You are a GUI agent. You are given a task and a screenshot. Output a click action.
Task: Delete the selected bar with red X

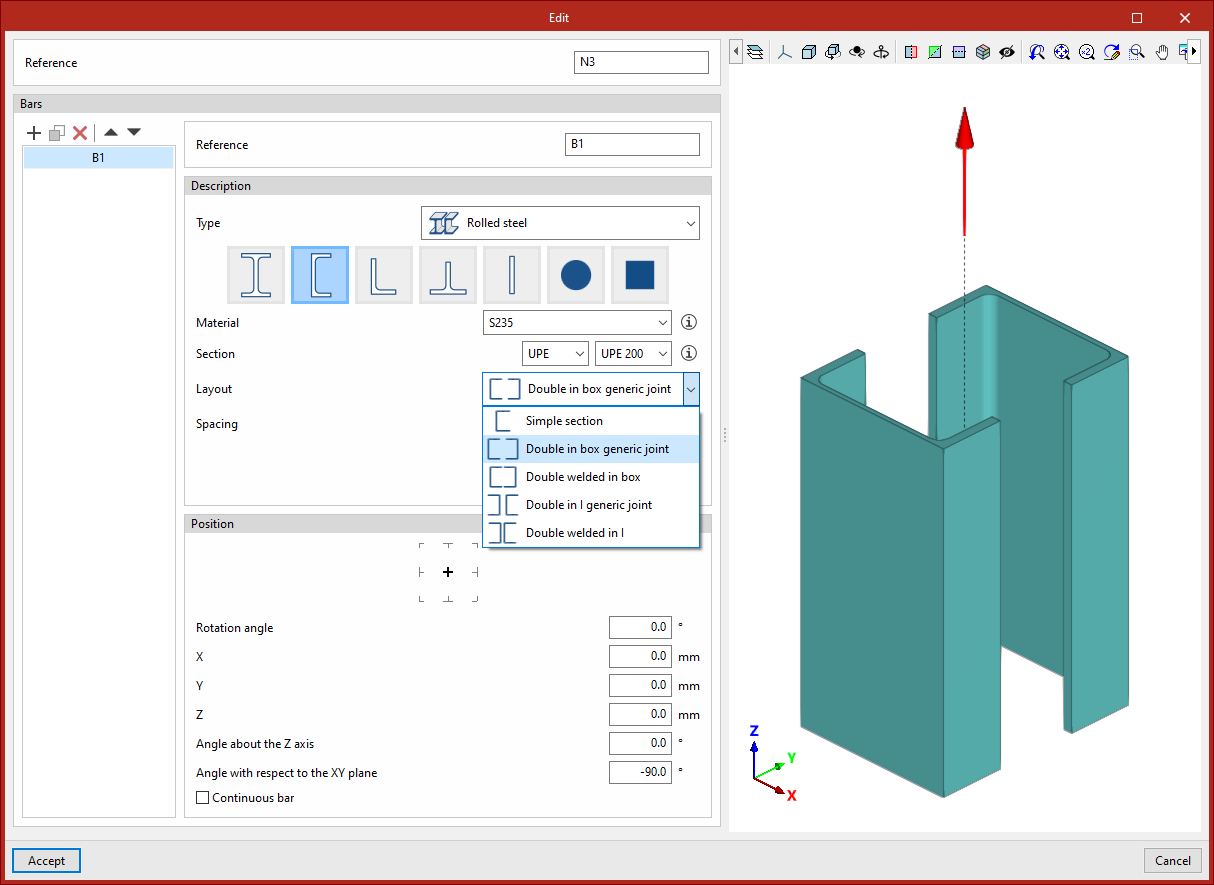coord(80,133)
